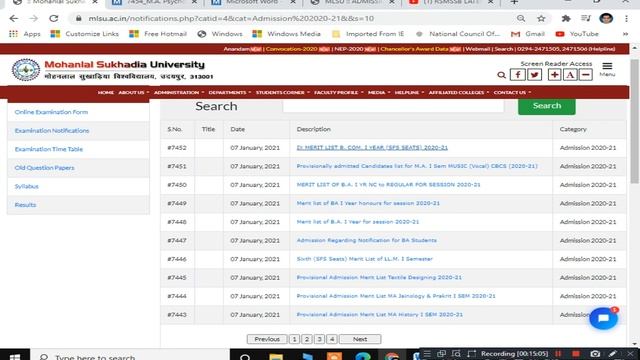Open the Gmail bookmark

point(528,34)
